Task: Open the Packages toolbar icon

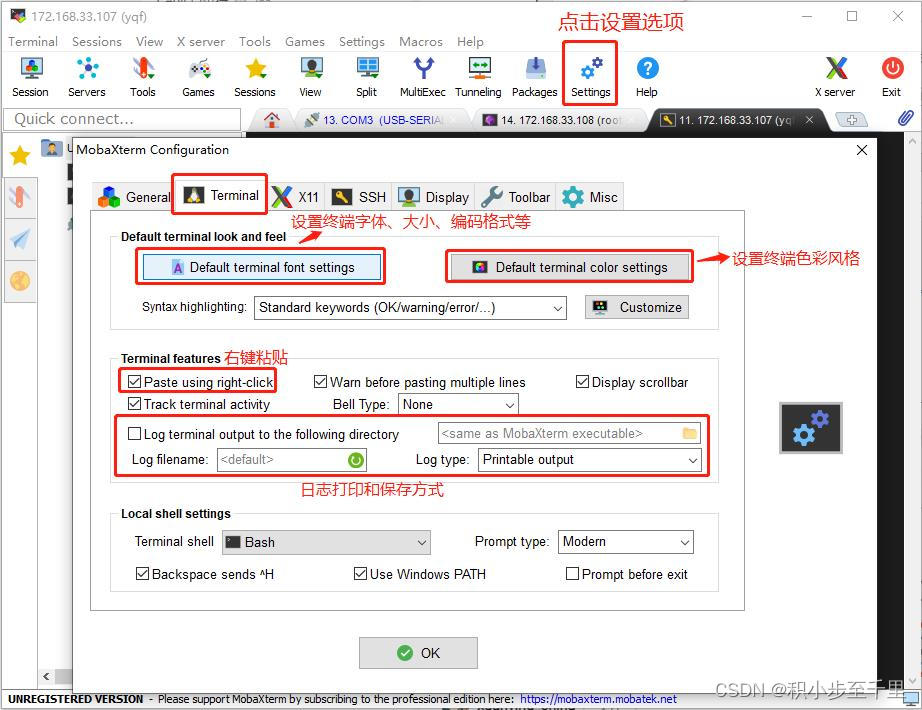Action: (535, 77)
